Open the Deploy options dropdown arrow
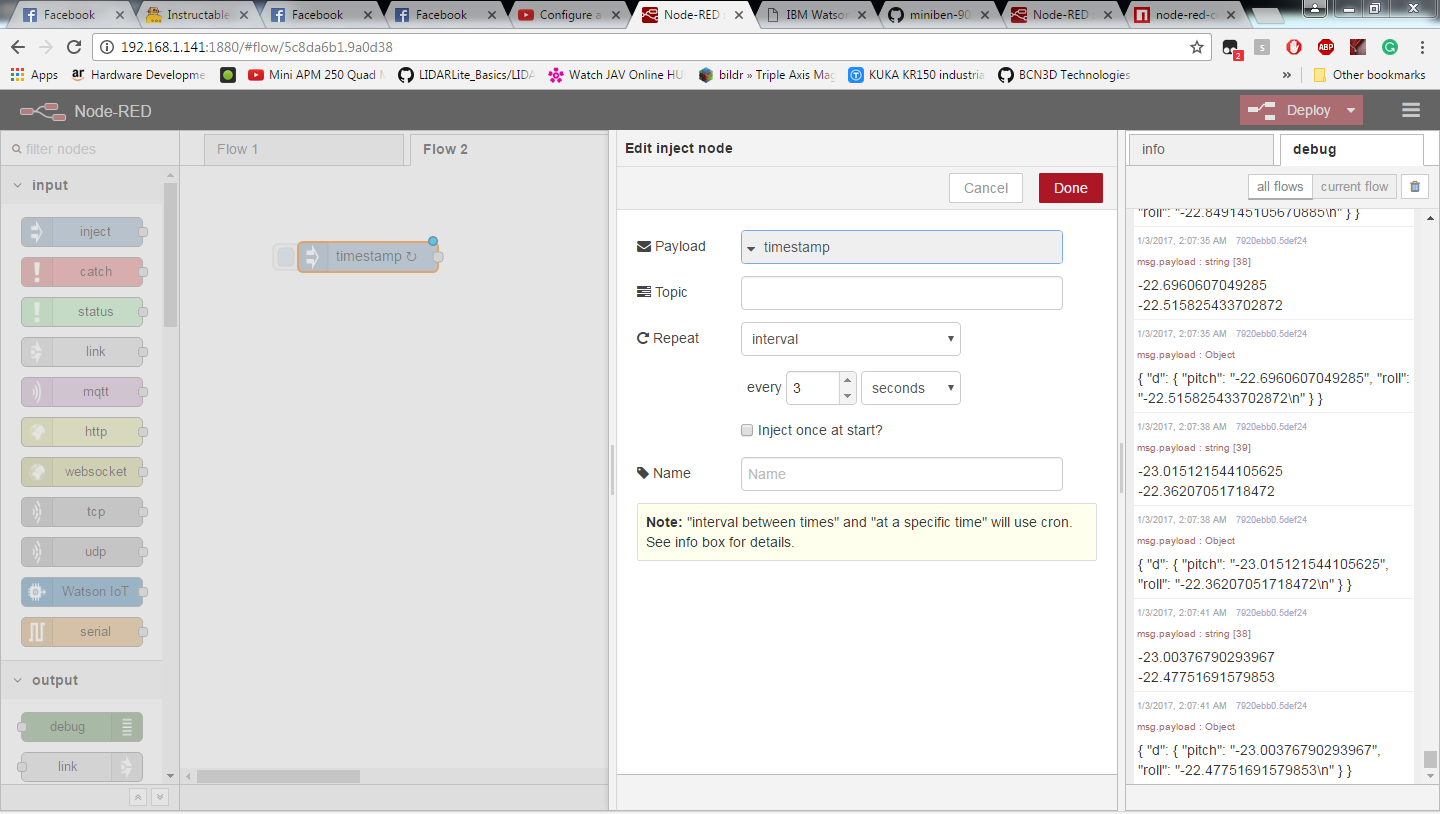 (x=1351, y=111)
